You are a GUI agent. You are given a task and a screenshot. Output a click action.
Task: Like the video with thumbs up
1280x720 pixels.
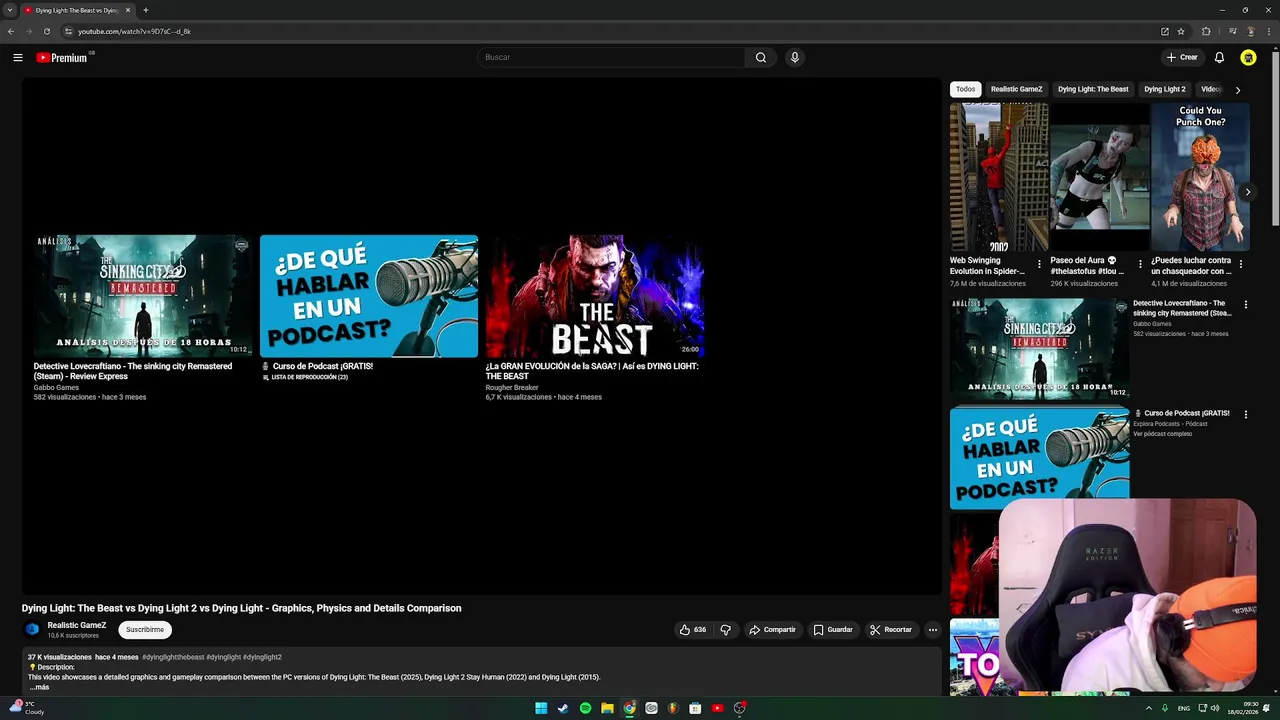pos(693,630)
